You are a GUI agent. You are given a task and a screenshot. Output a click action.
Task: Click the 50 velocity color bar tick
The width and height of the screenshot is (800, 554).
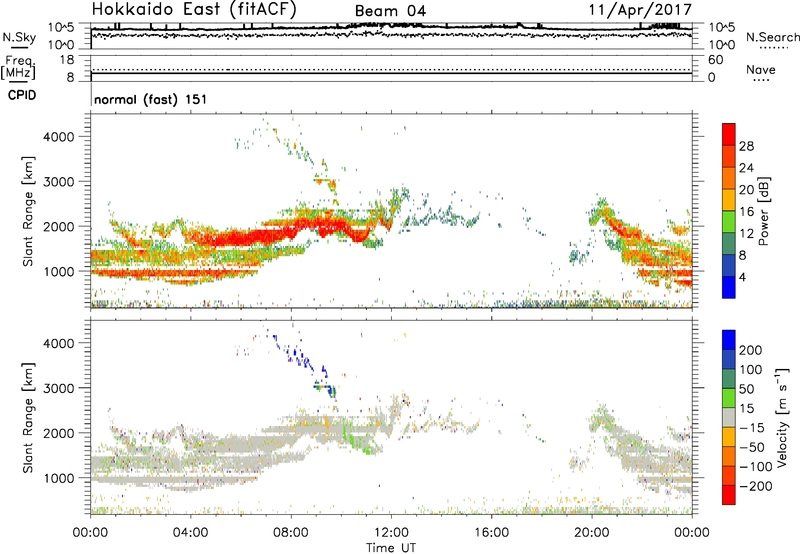[747, 389]
